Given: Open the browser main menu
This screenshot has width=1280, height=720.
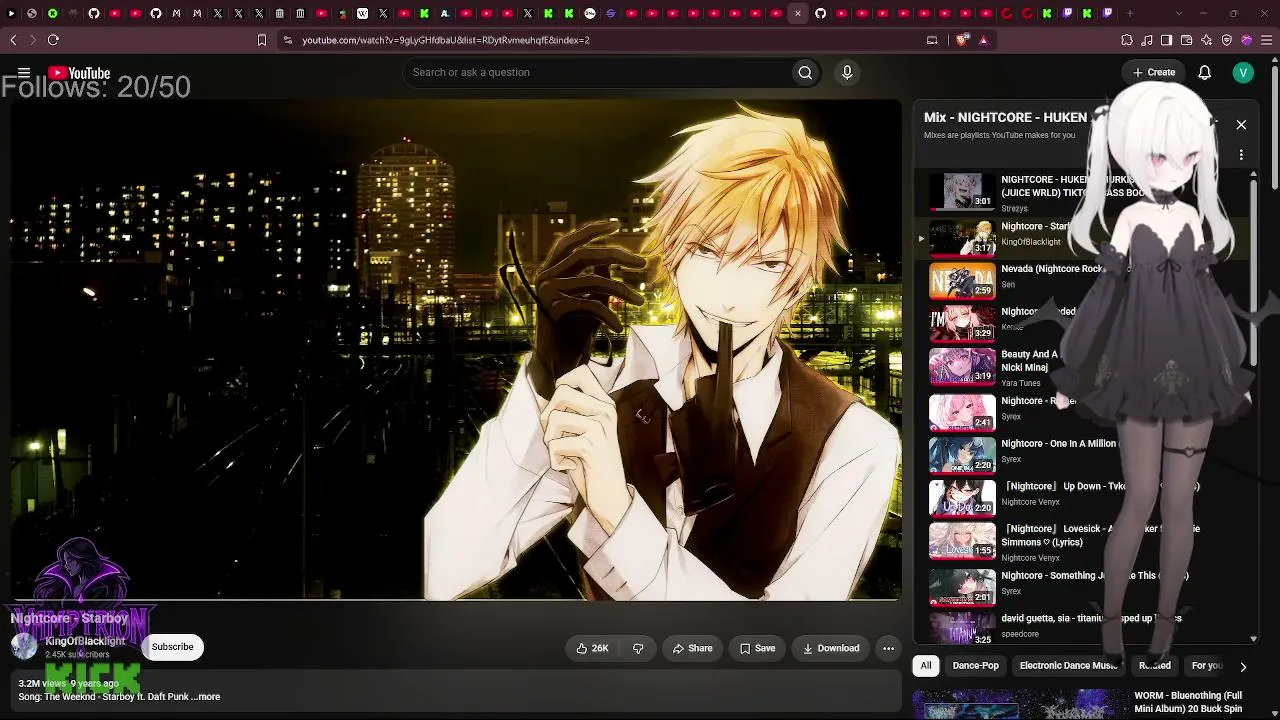Looking at the screenshot, I should tap(1267, 40).
